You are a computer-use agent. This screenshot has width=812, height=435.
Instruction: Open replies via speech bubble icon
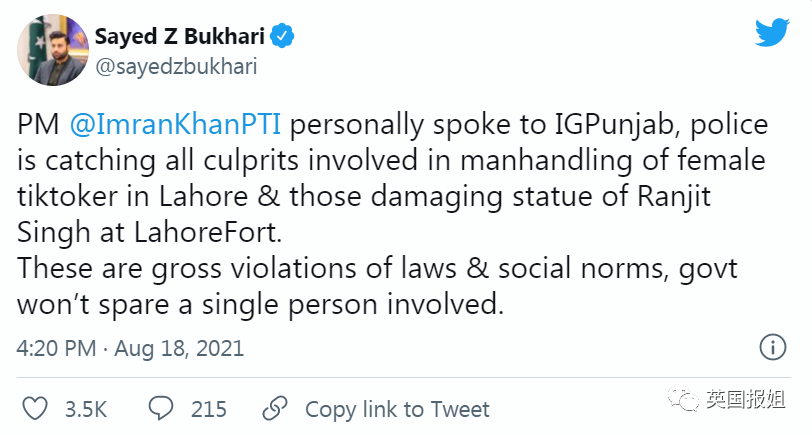(162, 408)
